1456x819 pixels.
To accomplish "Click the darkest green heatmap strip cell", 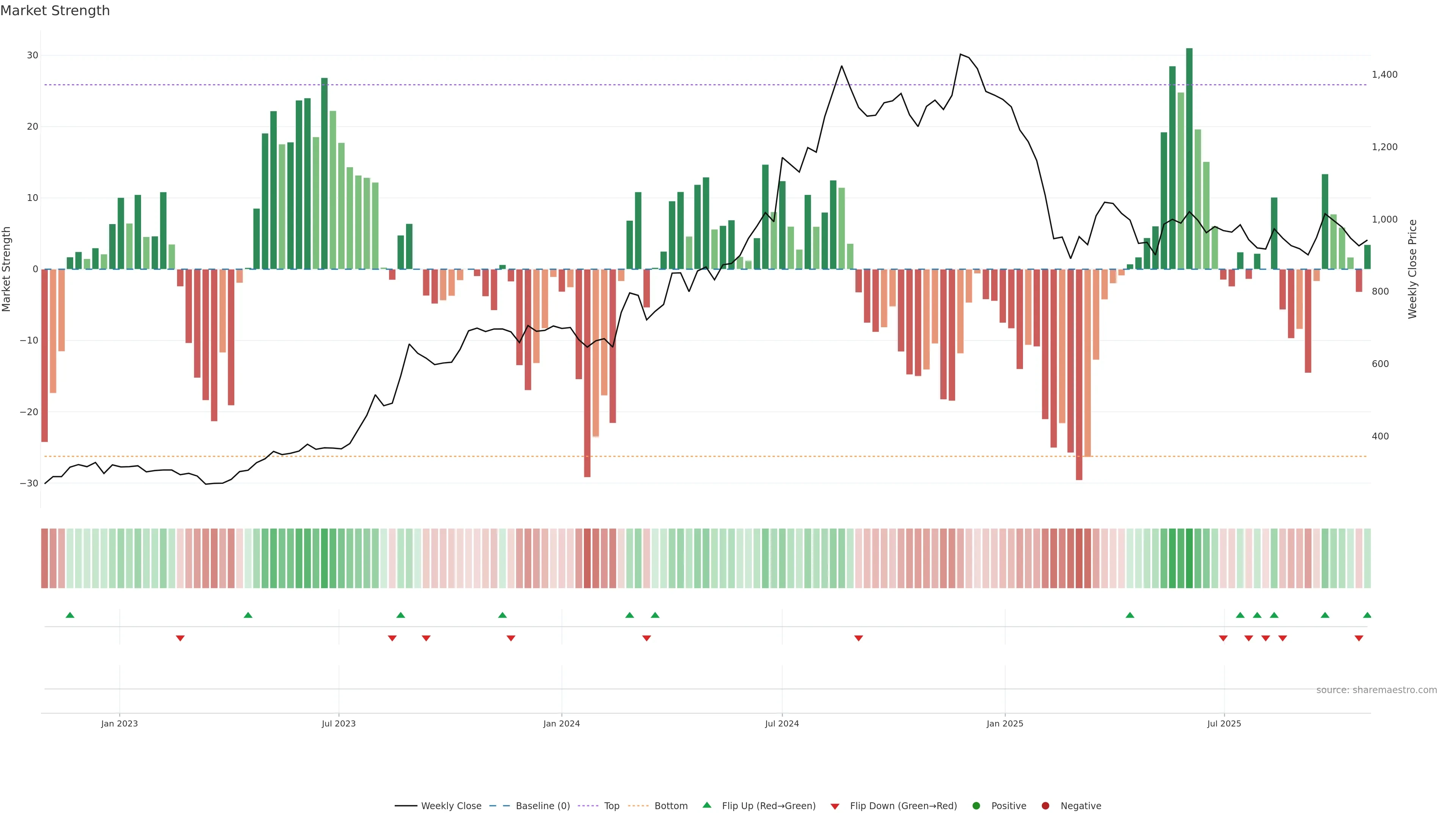I will point(1189,559).
